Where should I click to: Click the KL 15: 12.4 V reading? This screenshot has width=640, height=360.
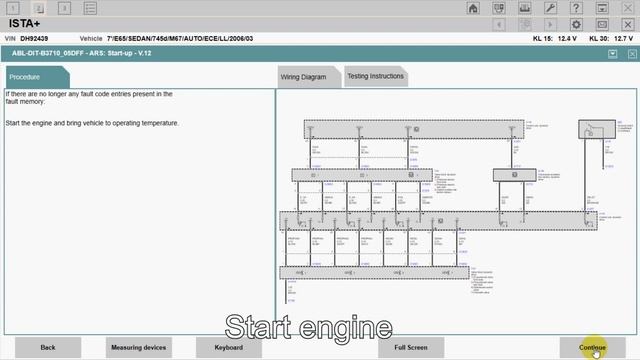point(555,38)
